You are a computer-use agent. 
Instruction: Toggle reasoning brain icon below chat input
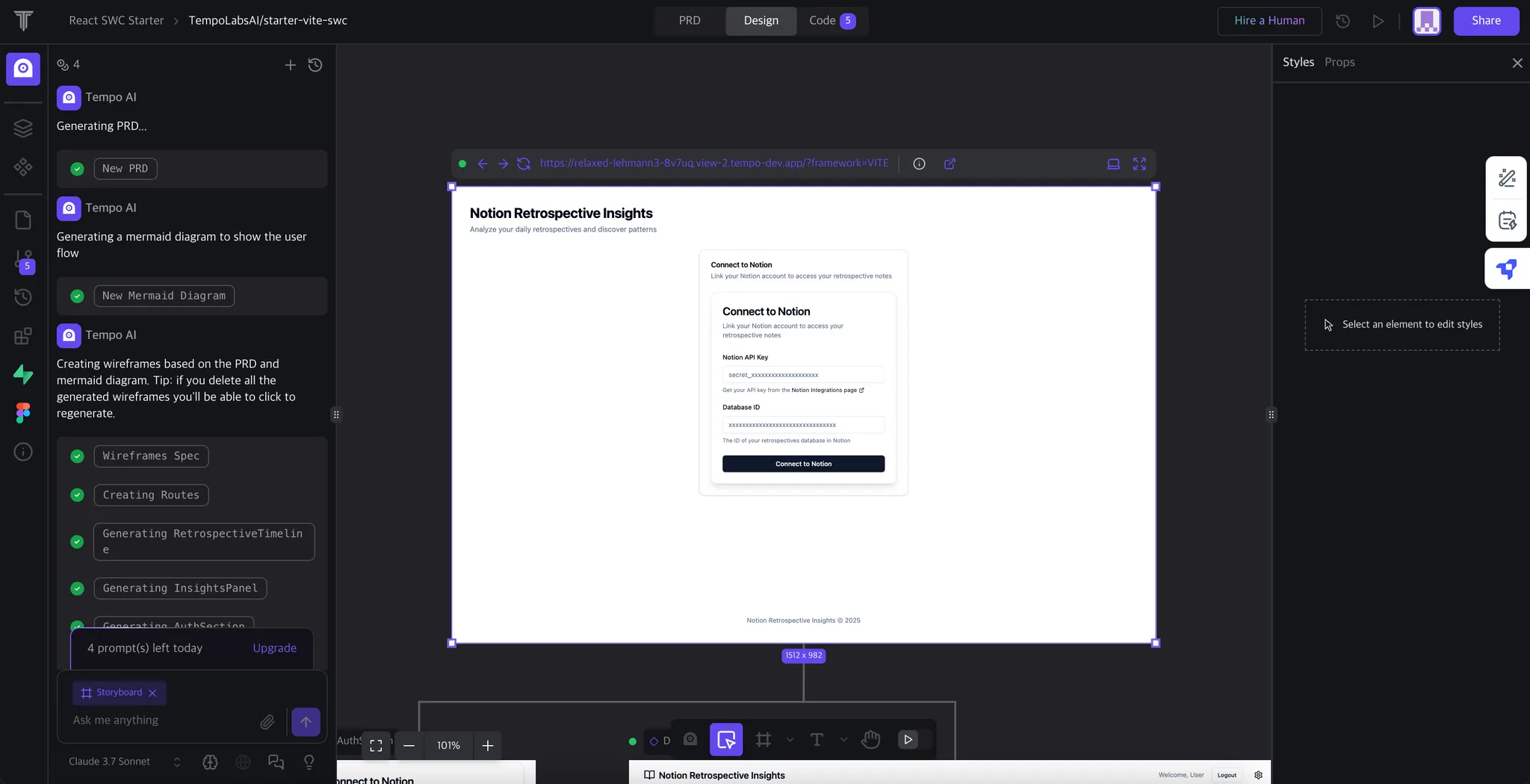coord(210,762)
